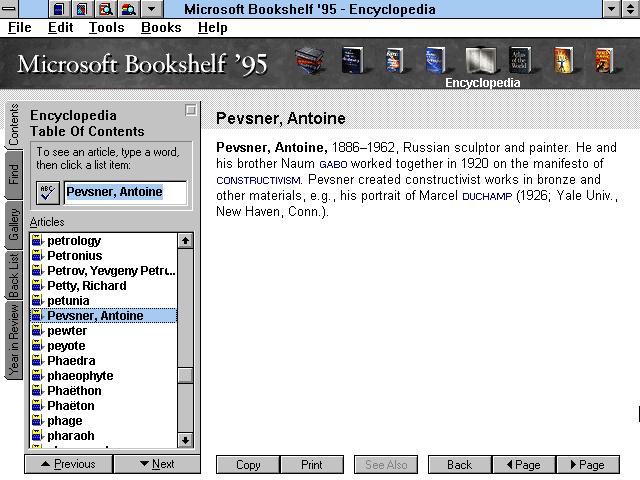
Task: Open the Help menu
Action: tap(213, 27)
